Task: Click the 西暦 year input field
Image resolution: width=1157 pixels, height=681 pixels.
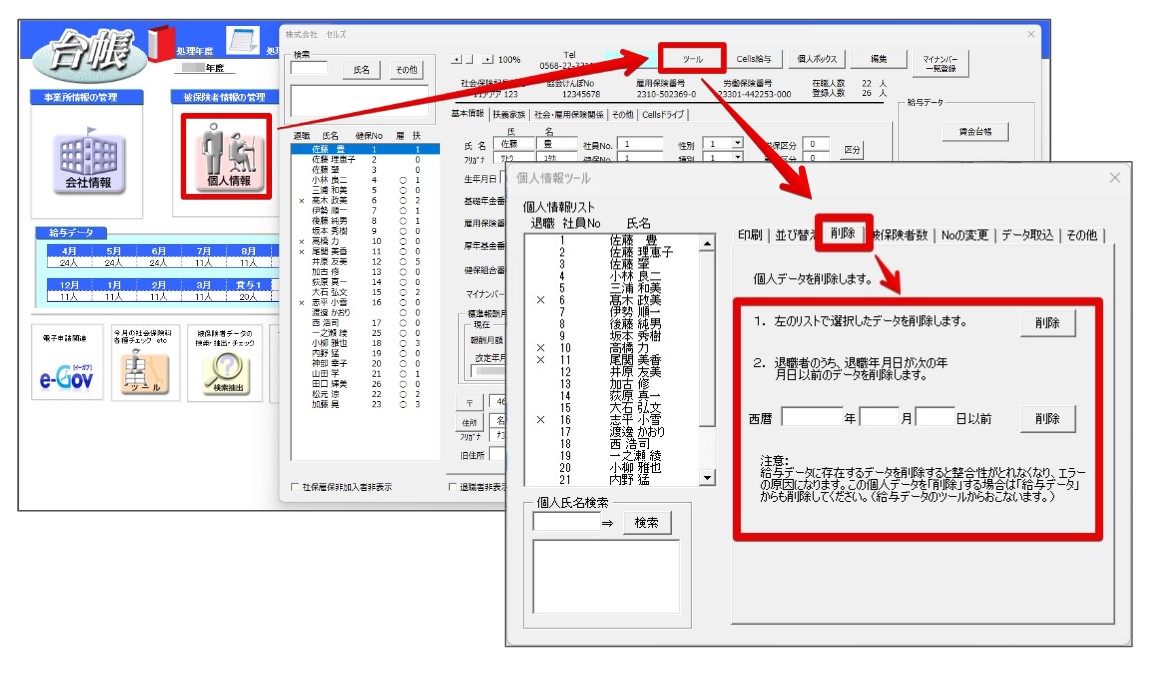Action: 812,417
